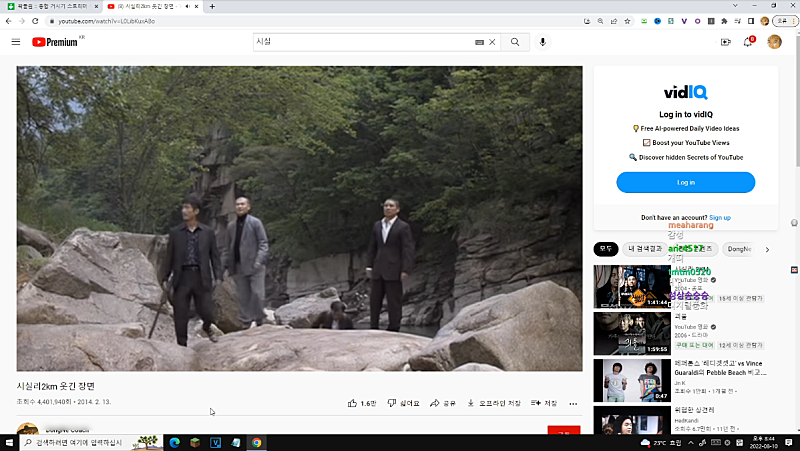This screenshot has width=800, height=451.
Task: Show hidden system tray icons chevron
Action: pos(691,442)
